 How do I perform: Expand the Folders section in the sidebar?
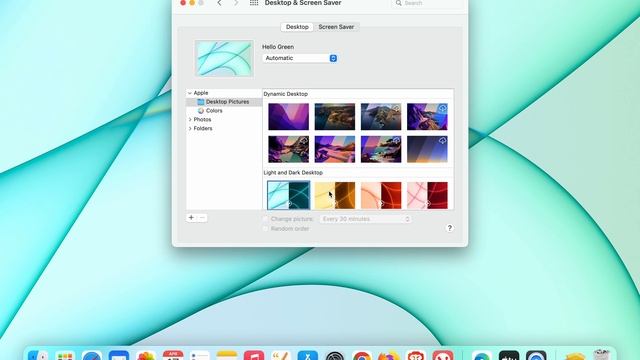[190, 129]
